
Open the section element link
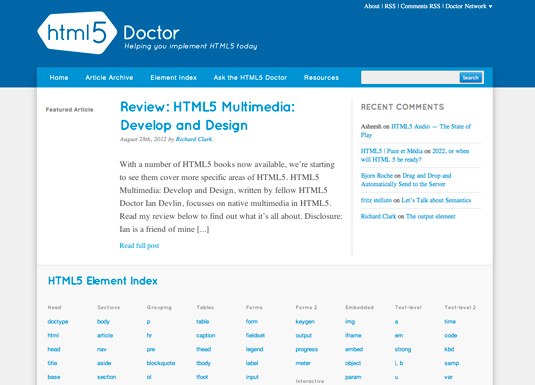[x=106, y=377]
